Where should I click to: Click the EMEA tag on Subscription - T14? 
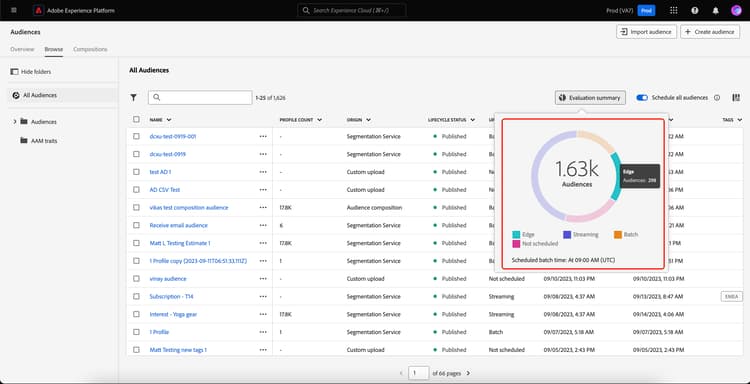[x=731, y=296]
